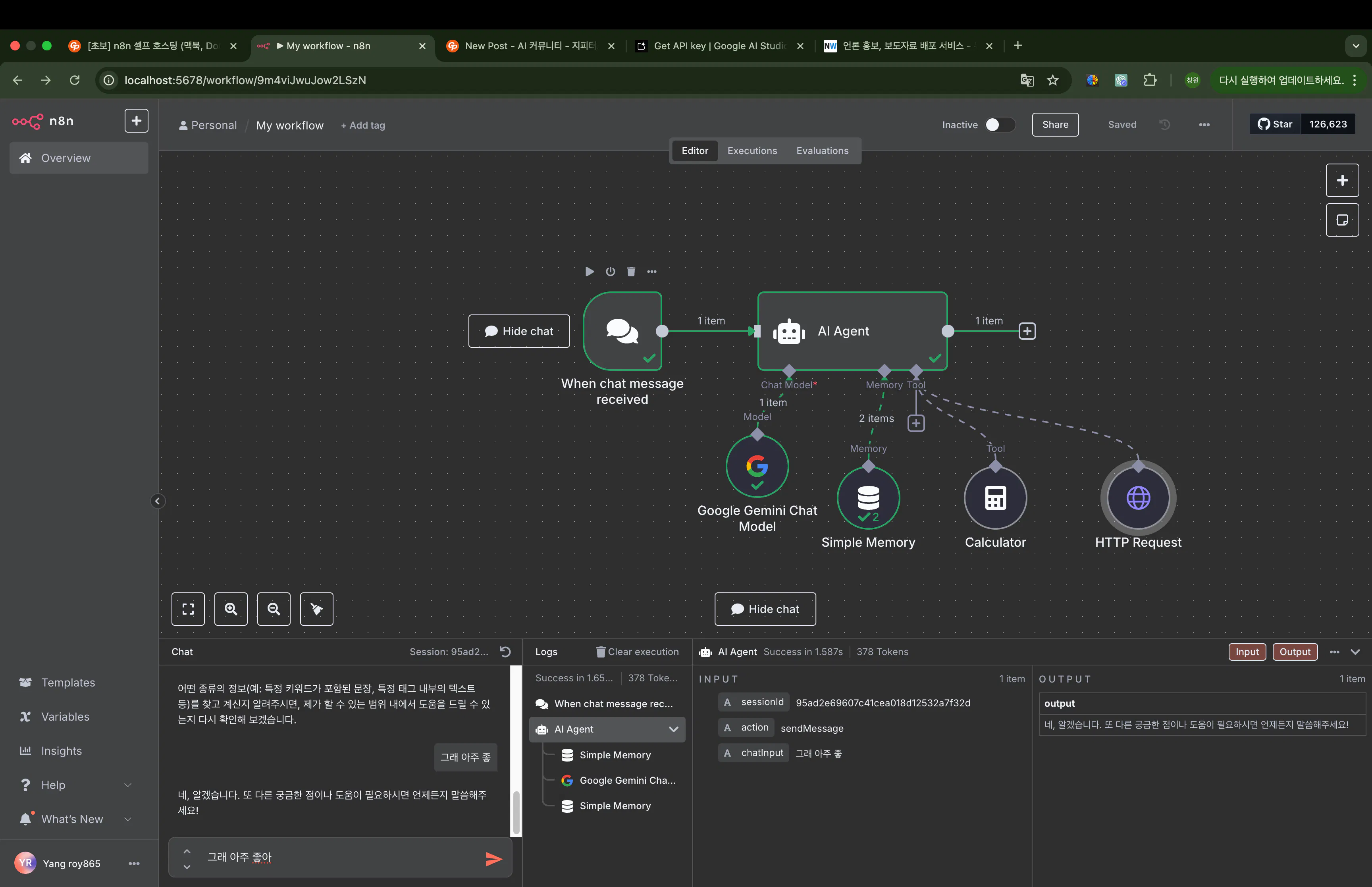Switch to the Evaluations tab
This screenshot has width=1372, height=887.
click(x=822, y=150)
